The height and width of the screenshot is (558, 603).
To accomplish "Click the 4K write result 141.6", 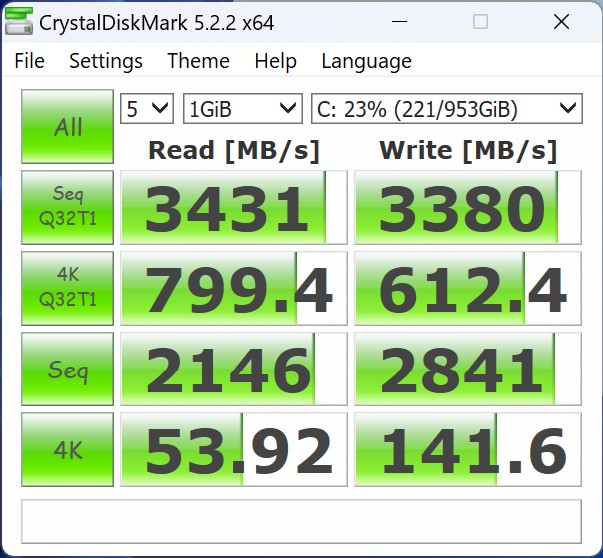I will pyautogui.click(x=468, y=450).
